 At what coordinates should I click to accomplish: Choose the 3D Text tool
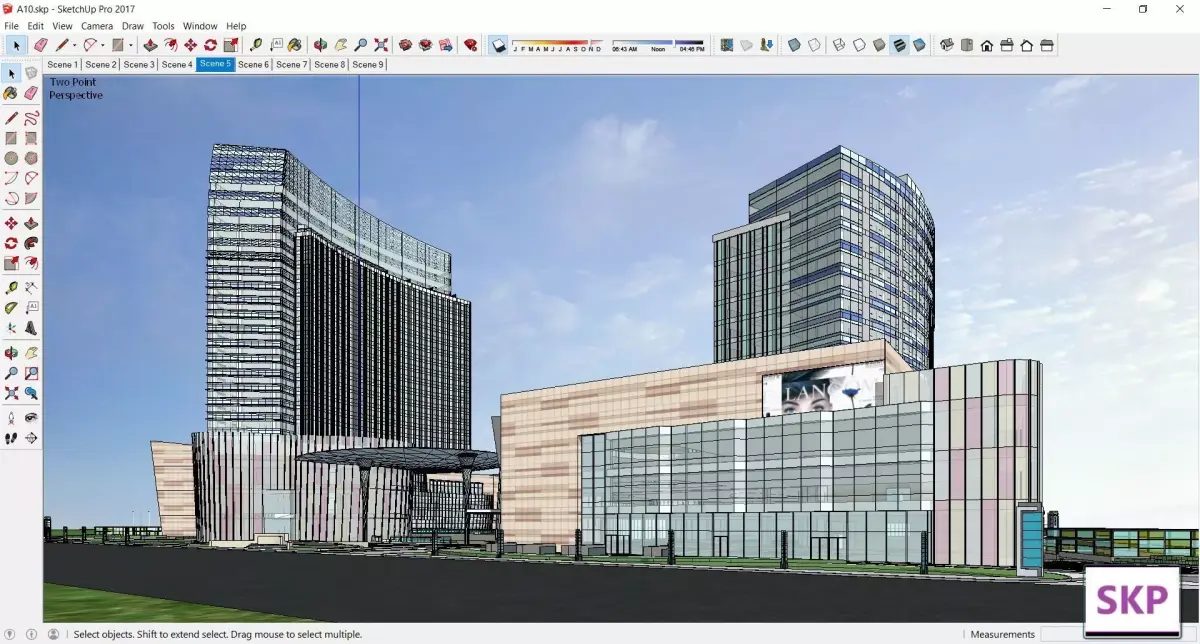point(31,328)
